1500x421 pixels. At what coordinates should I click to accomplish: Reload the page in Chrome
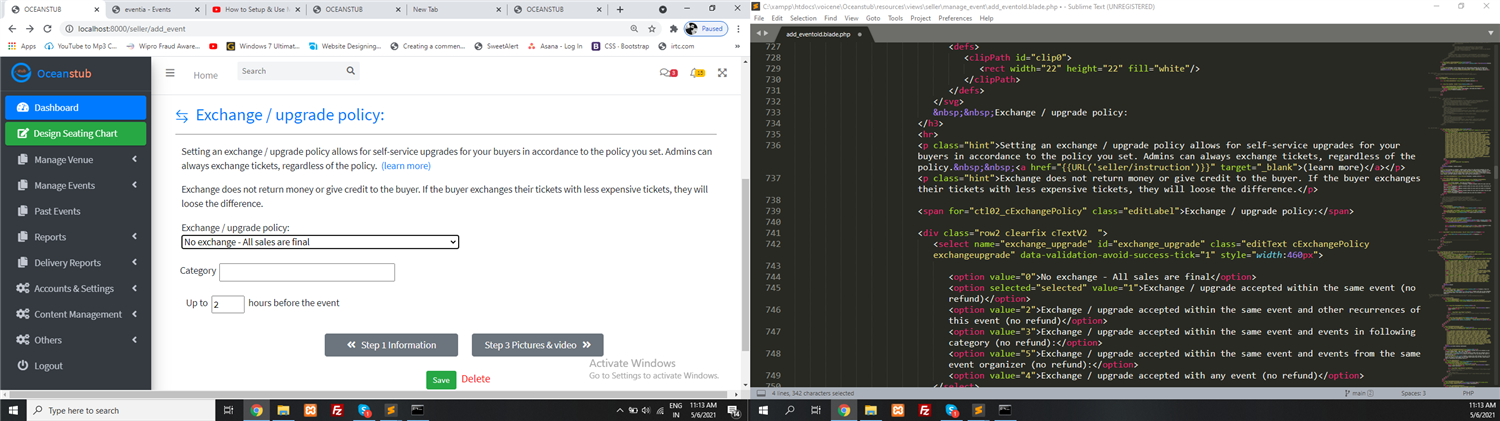click(x=47, y=29)
